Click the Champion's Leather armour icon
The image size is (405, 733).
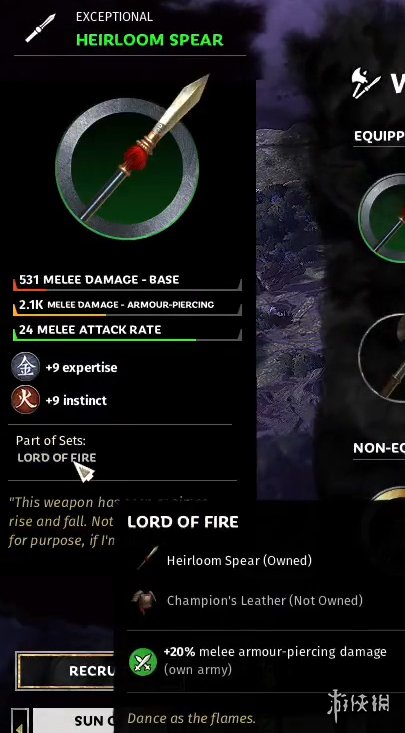coord(144,600)
